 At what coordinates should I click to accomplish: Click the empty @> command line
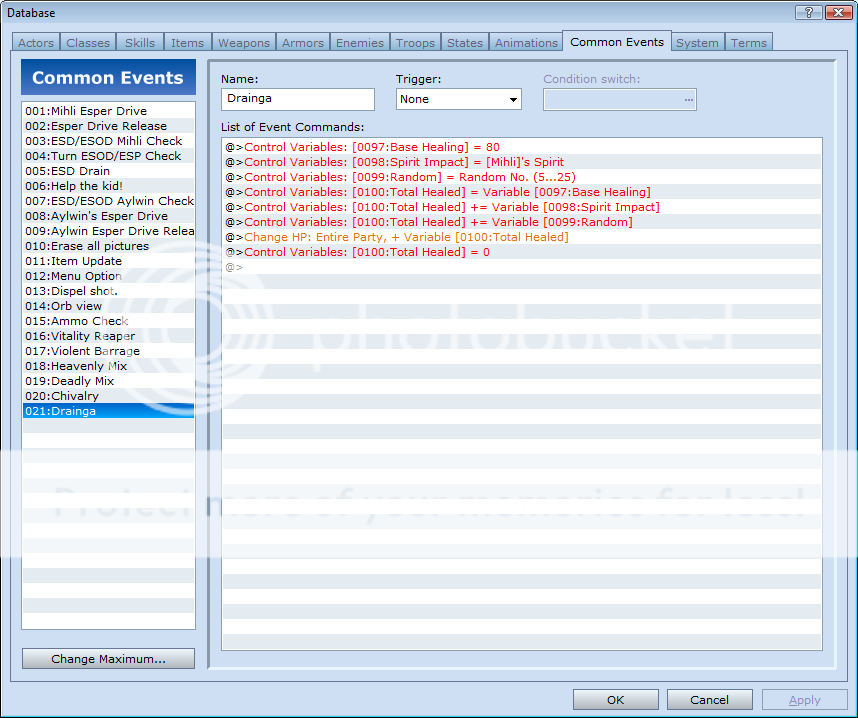(x=235, y=267)
